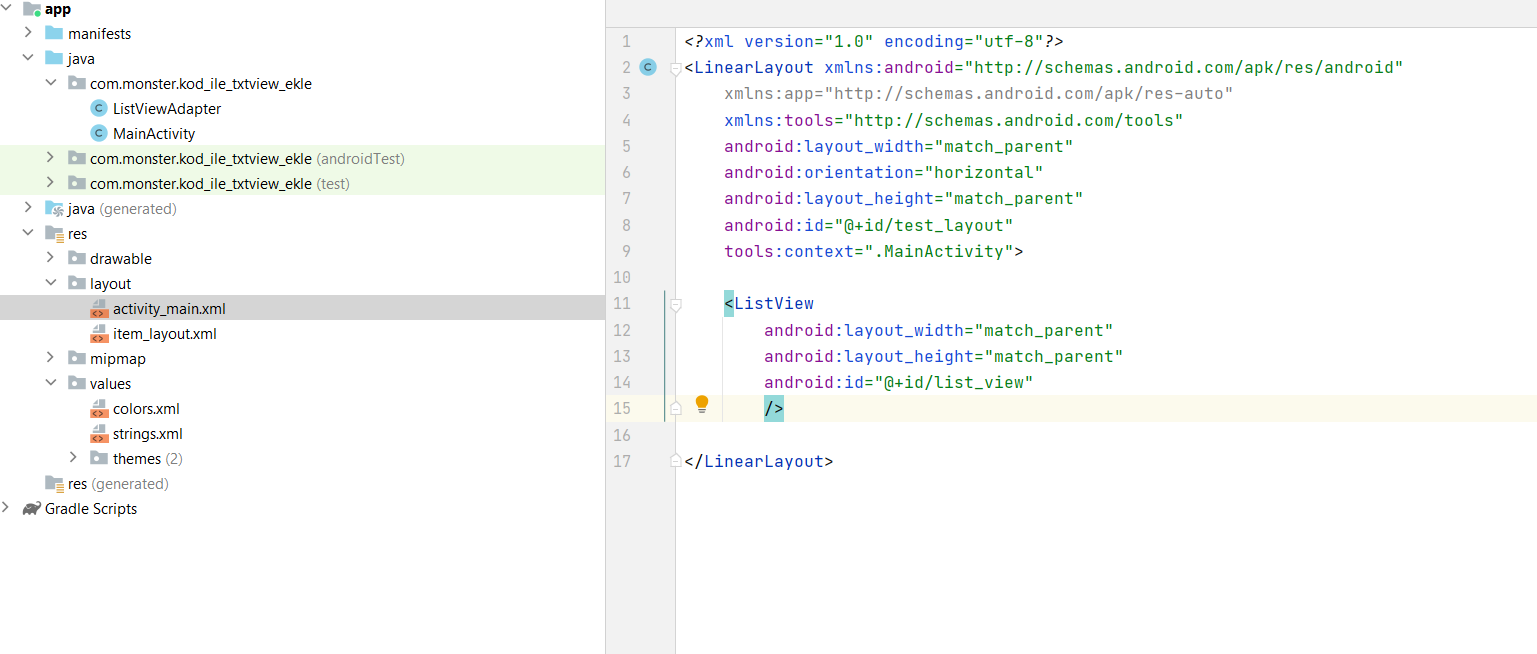Click the java (generated) folder icon
Screen dimensions: 1537x654
click(54, 208)
